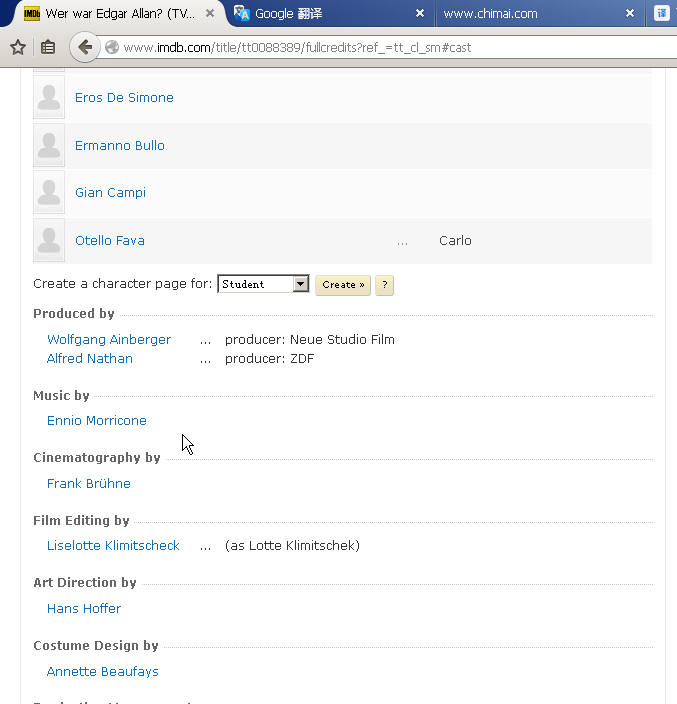Viewport: 677px width, 704px height.
Task: Open Hans Hoffer's page
Action: point(84,608)
